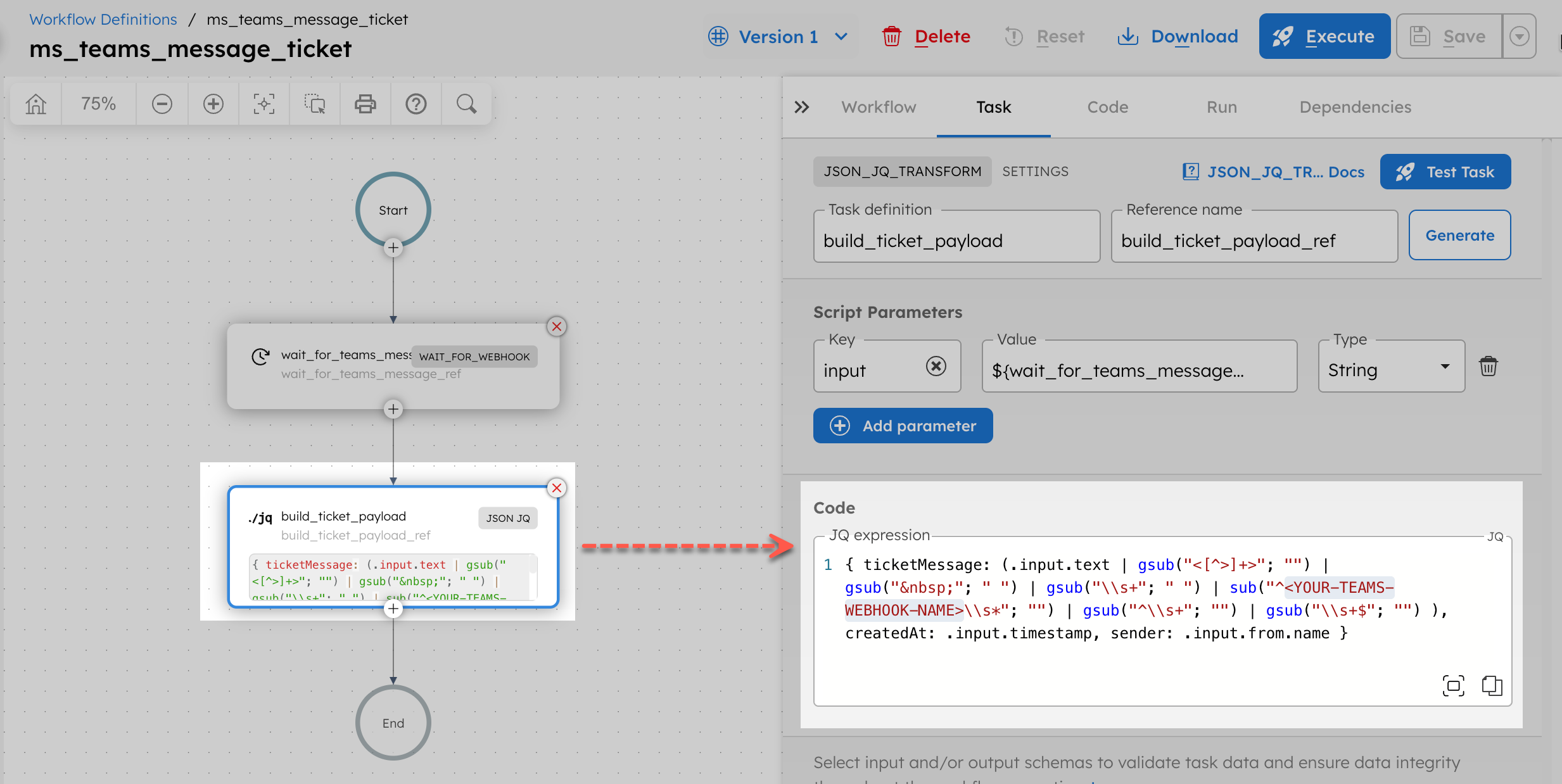Delete the input script parameter

coord(1488,365)
